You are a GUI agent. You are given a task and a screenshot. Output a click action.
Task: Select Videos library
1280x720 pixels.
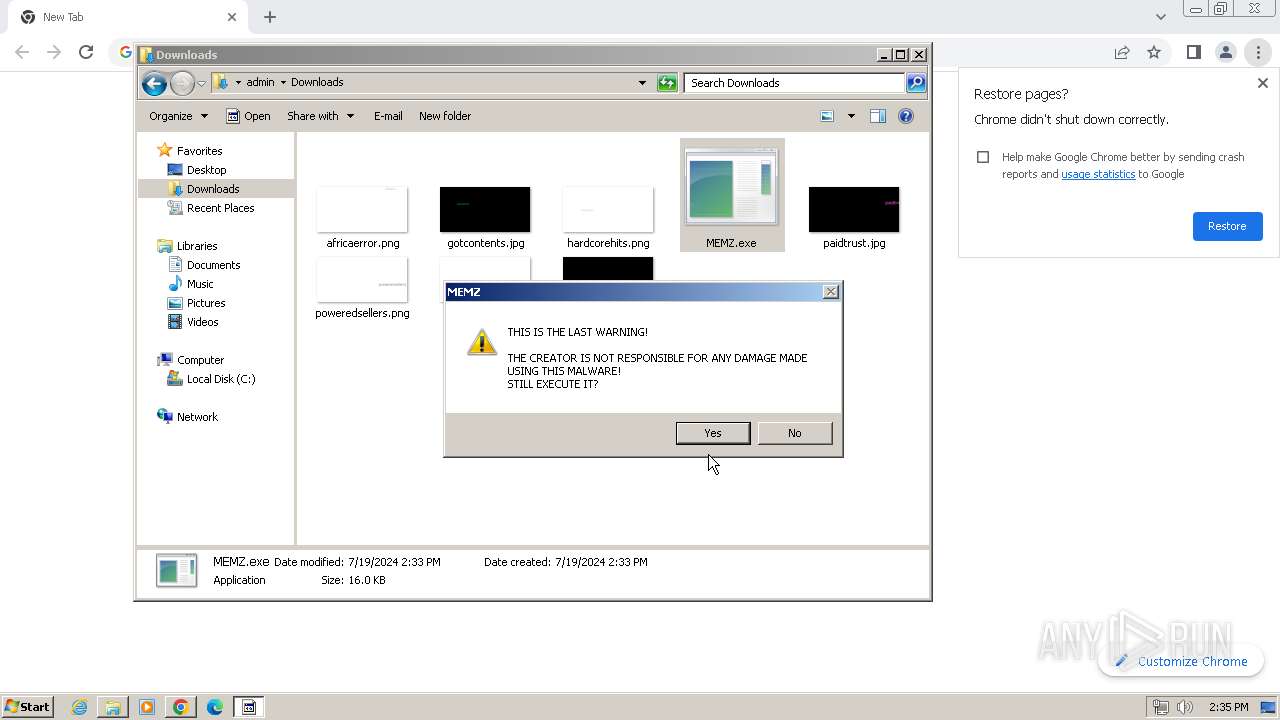point(202,322)
